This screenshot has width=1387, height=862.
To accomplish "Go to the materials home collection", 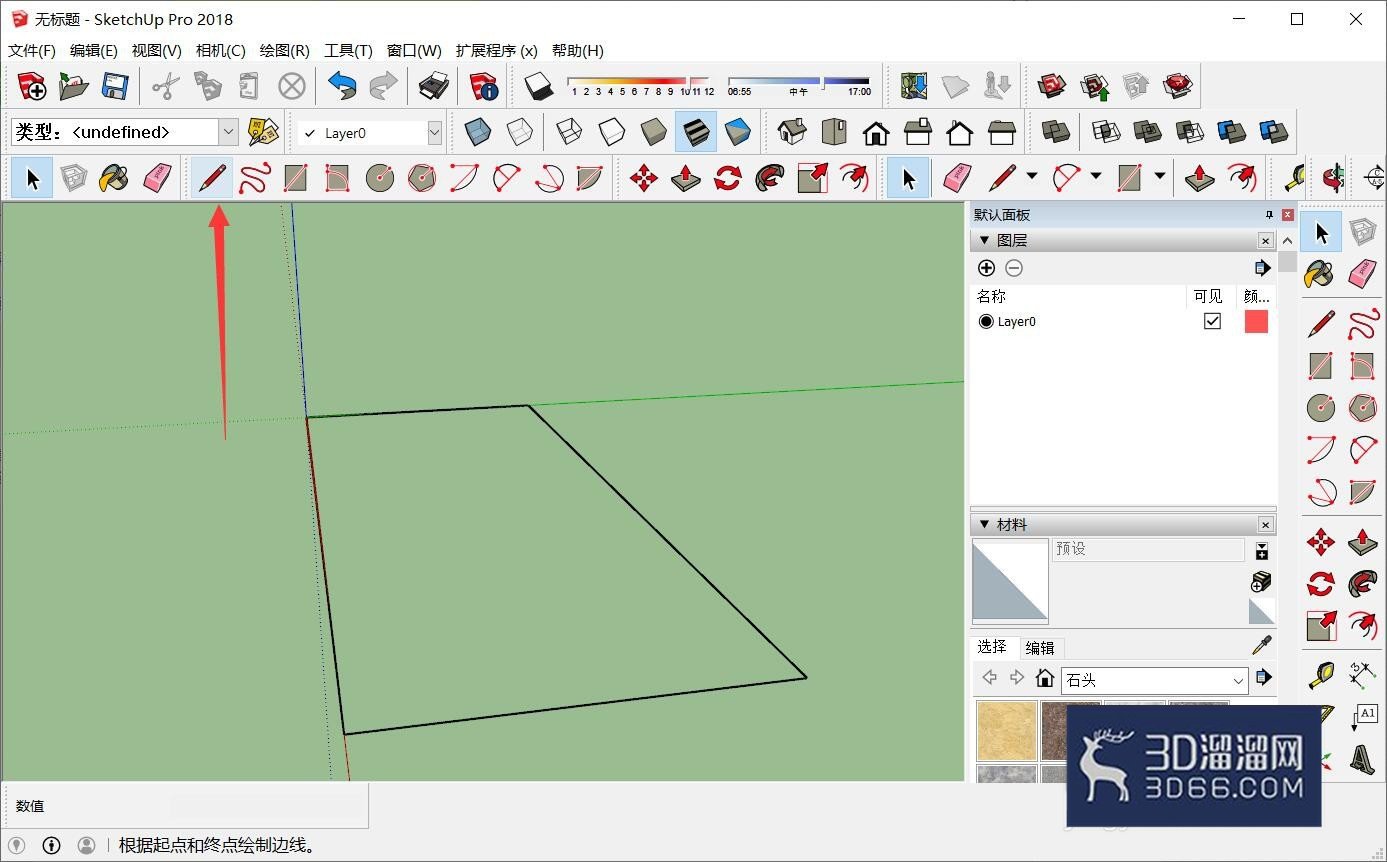I will coord(1045,678).
